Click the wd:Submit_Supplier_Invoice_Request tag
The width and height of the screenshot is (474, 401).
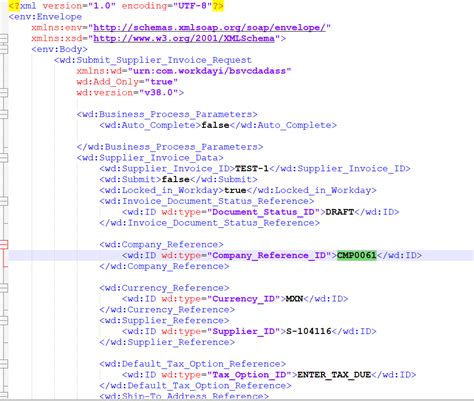(153, 60)
